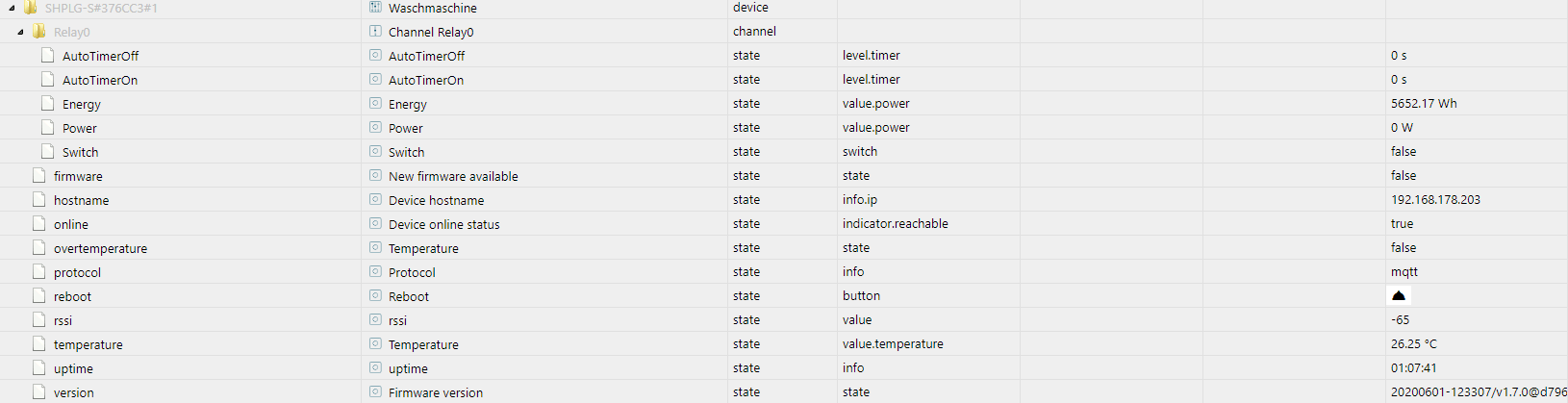Click the Energy value 5652.17 Wh

click(1424, 103)
